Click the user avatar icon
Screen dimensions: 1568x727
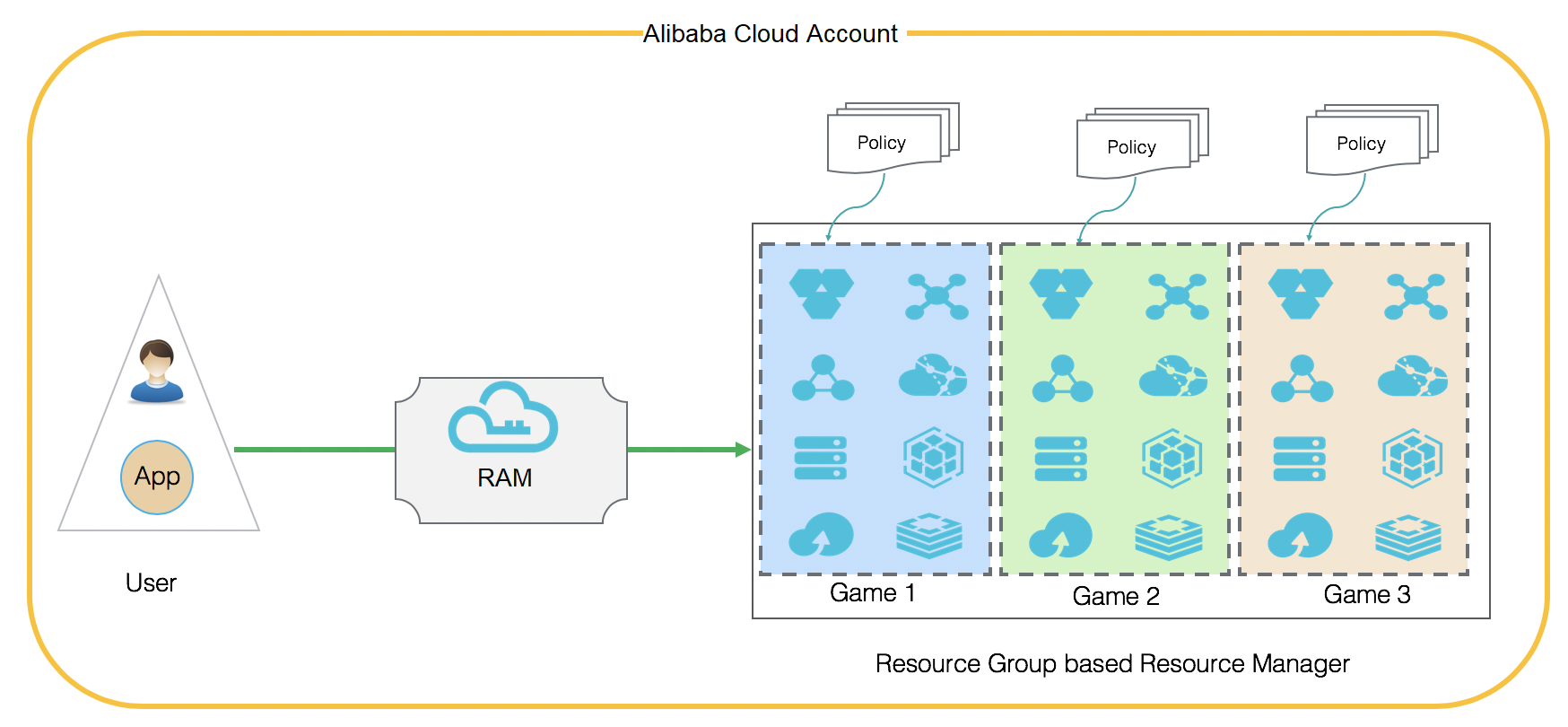[157, 372]
